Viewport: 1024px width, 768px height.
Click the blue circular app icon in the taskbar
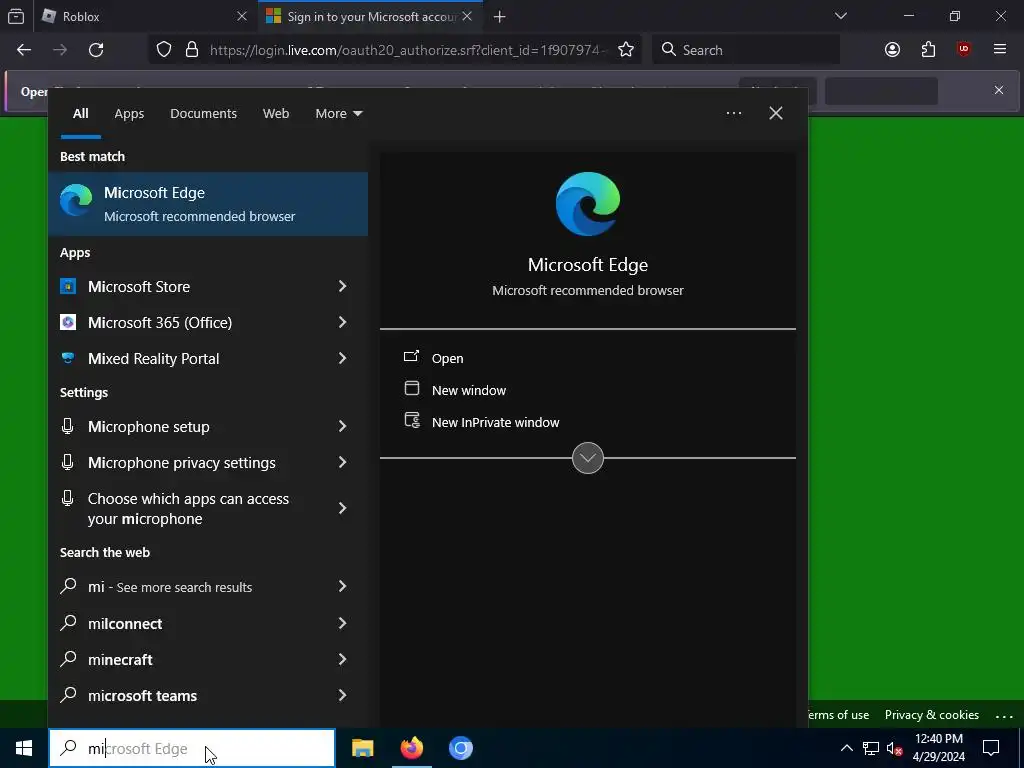[460, 748]
